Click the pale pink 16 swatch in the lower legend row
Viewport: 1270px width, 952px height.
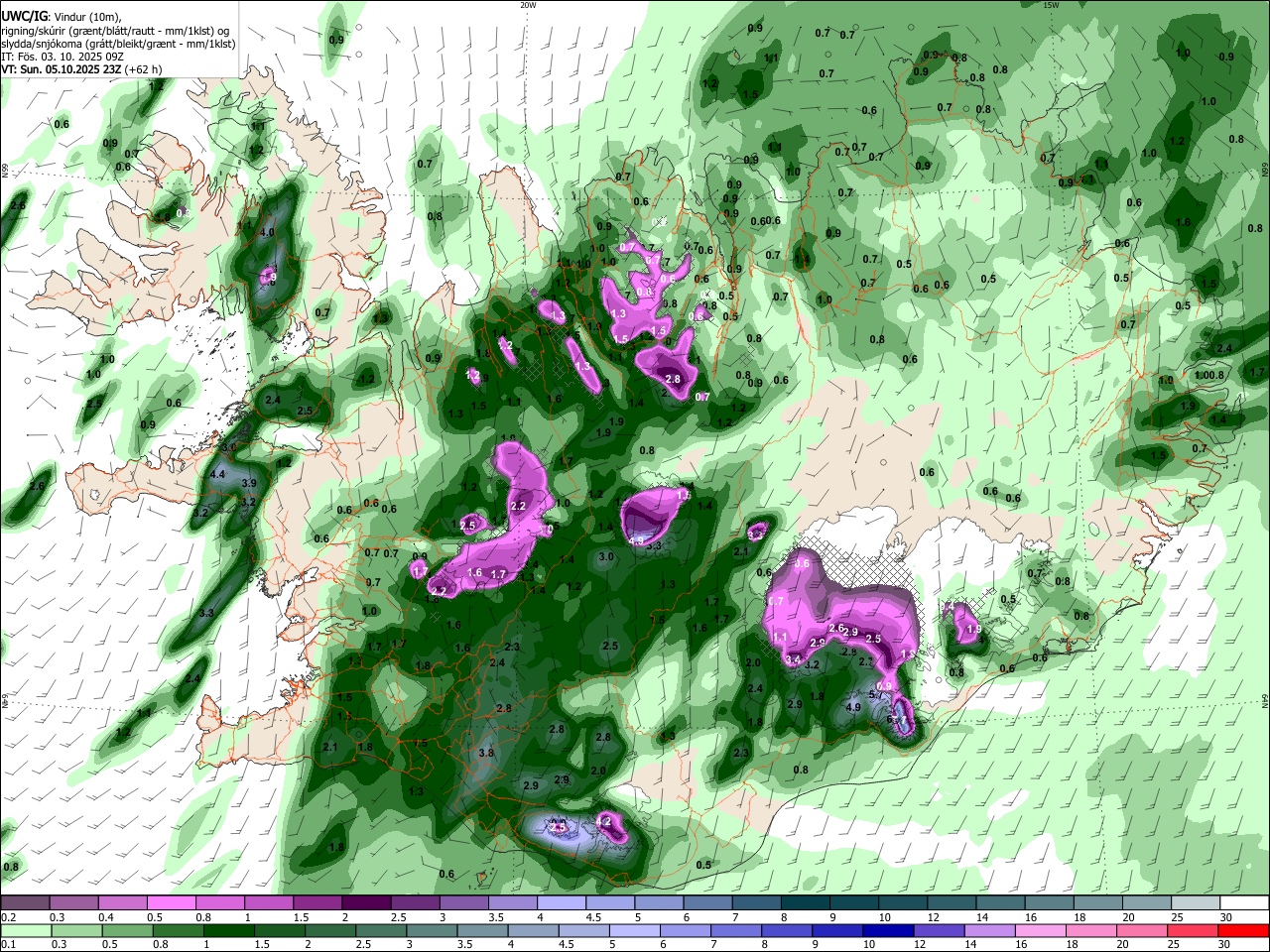[1041, 930]
